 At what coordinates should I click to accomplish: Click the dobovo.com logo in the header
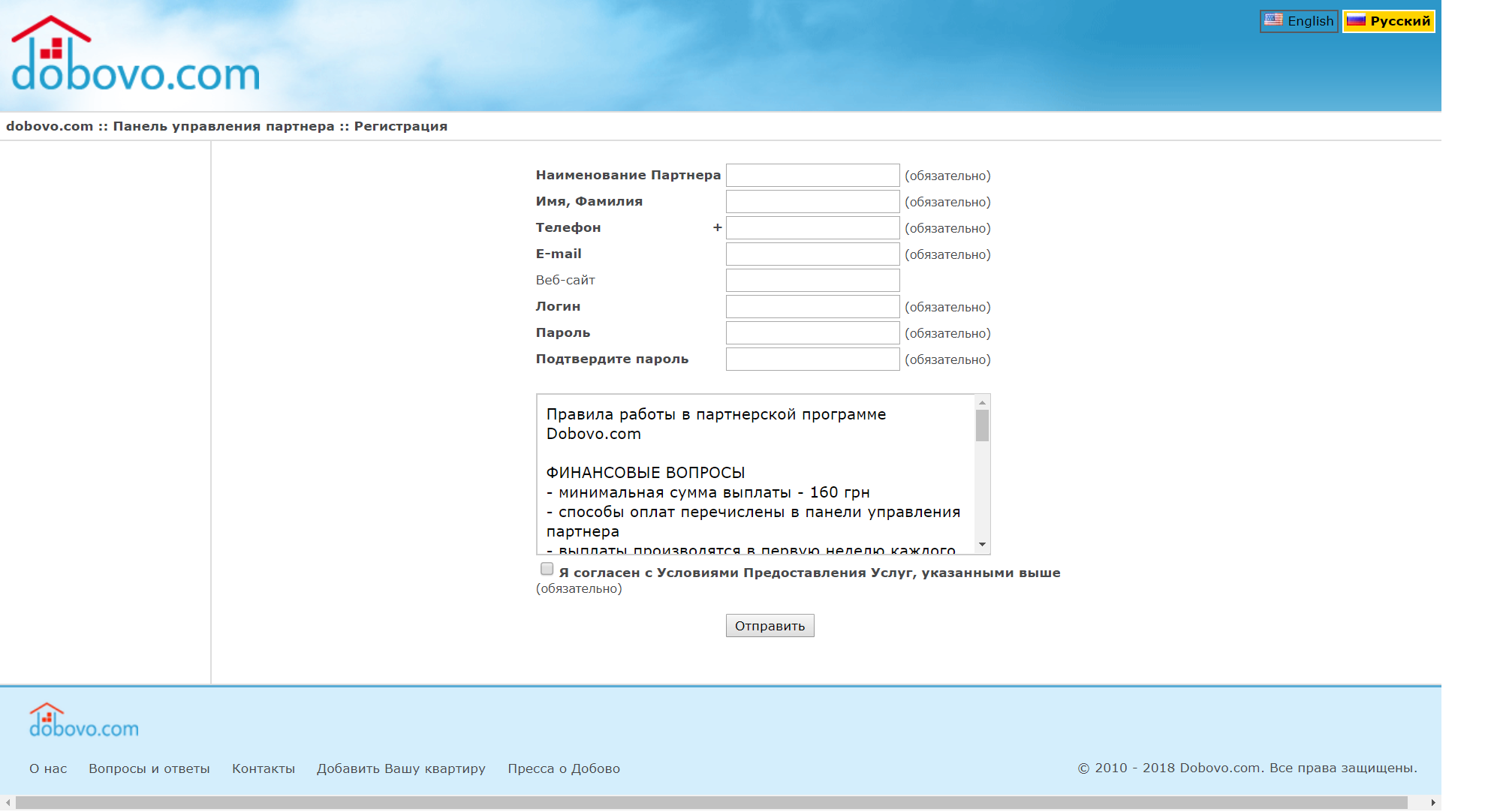pos(136,54)
